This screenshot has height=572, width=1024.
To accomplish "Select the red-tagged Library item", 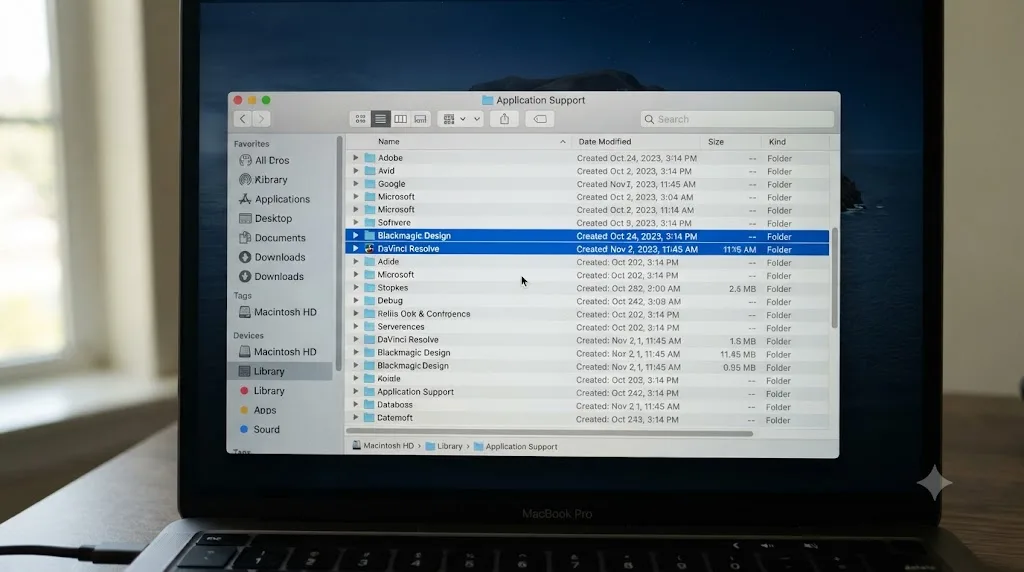I will [262, 390].
